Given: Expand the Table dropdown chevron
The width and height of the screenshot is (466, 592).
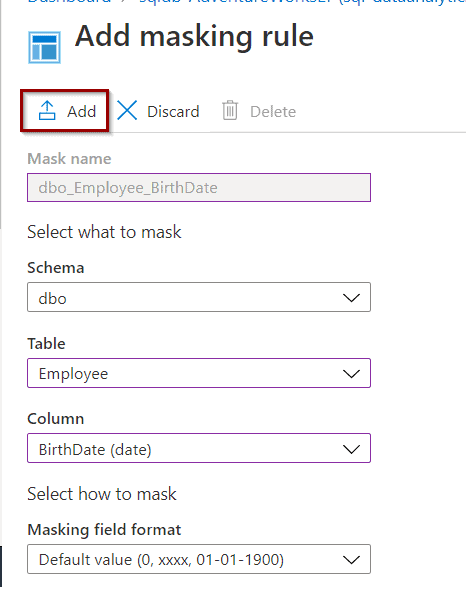Looking at the screenshot, I should 351,374.
